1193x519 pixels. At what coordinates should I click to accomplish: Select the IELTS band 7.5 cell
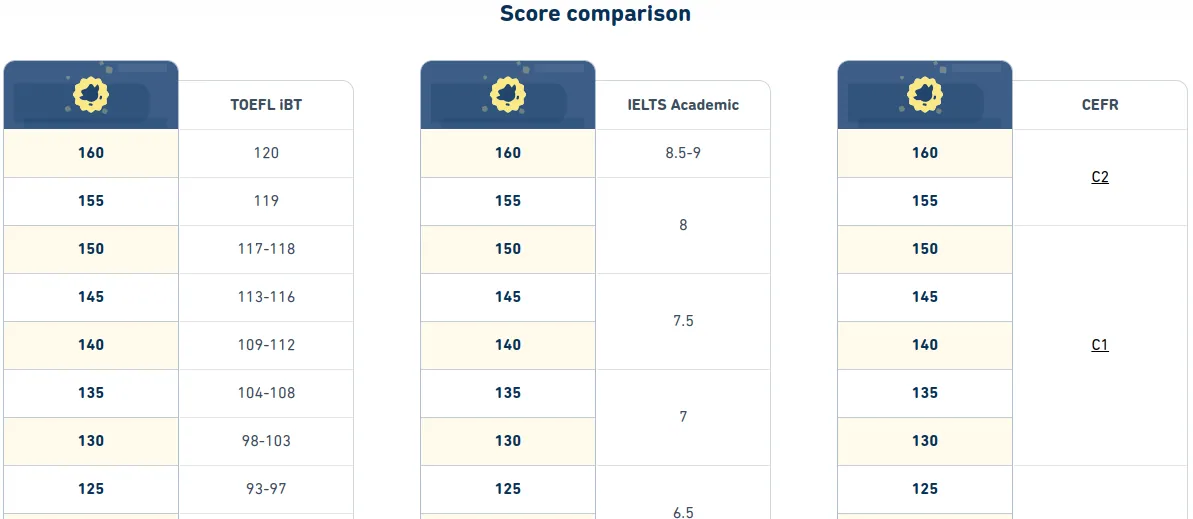click(x=683, y=321)
